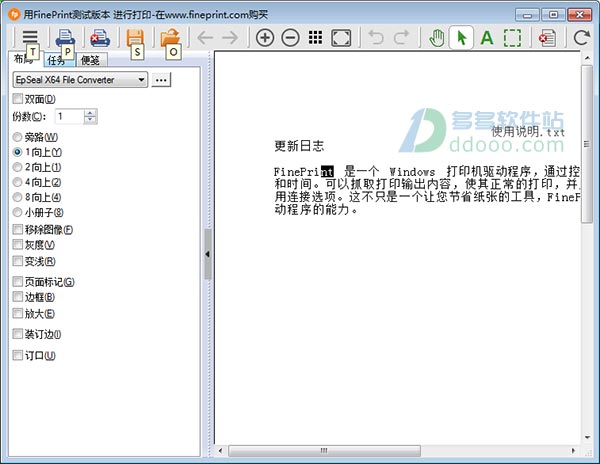Select the hand pan tool
Viewport: 600px width, 464px height.
pyautogui.click(x=436, y=37)
